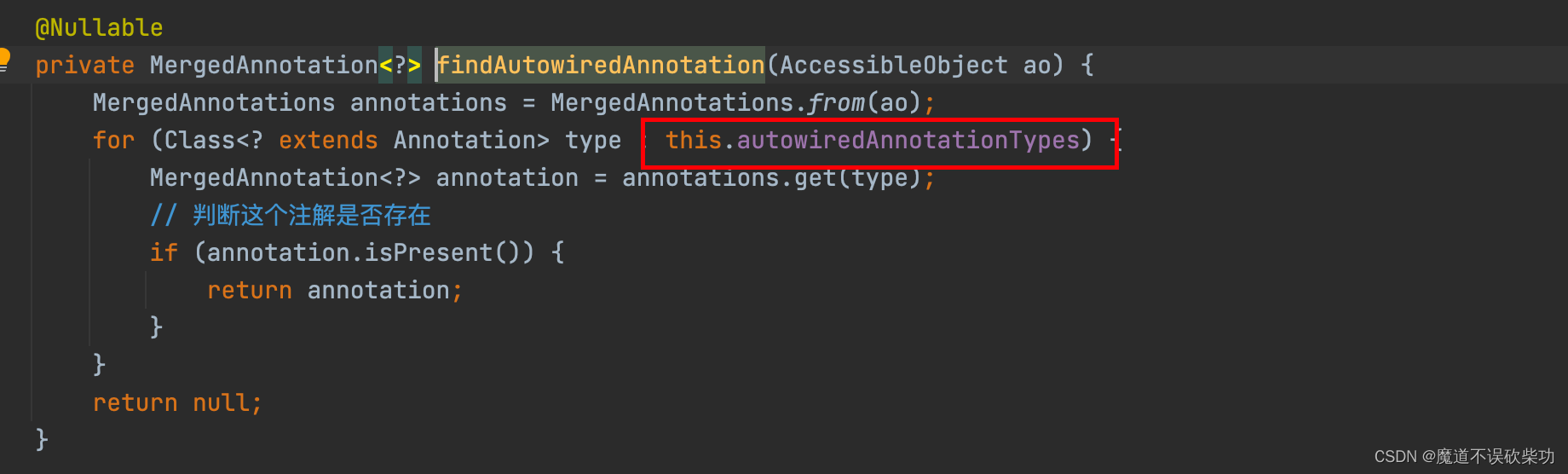Click the private keyword
Viewport: 1568px width, 474px height.
coord(84,66)
